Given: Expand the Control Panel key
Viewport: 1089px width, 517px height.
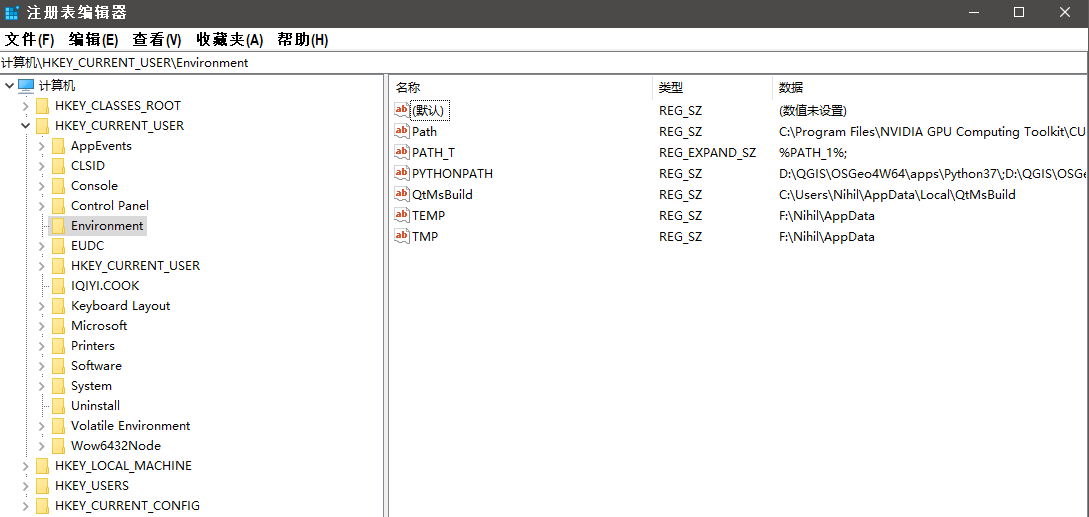Looking at the screenshot, I should [41, 206].
